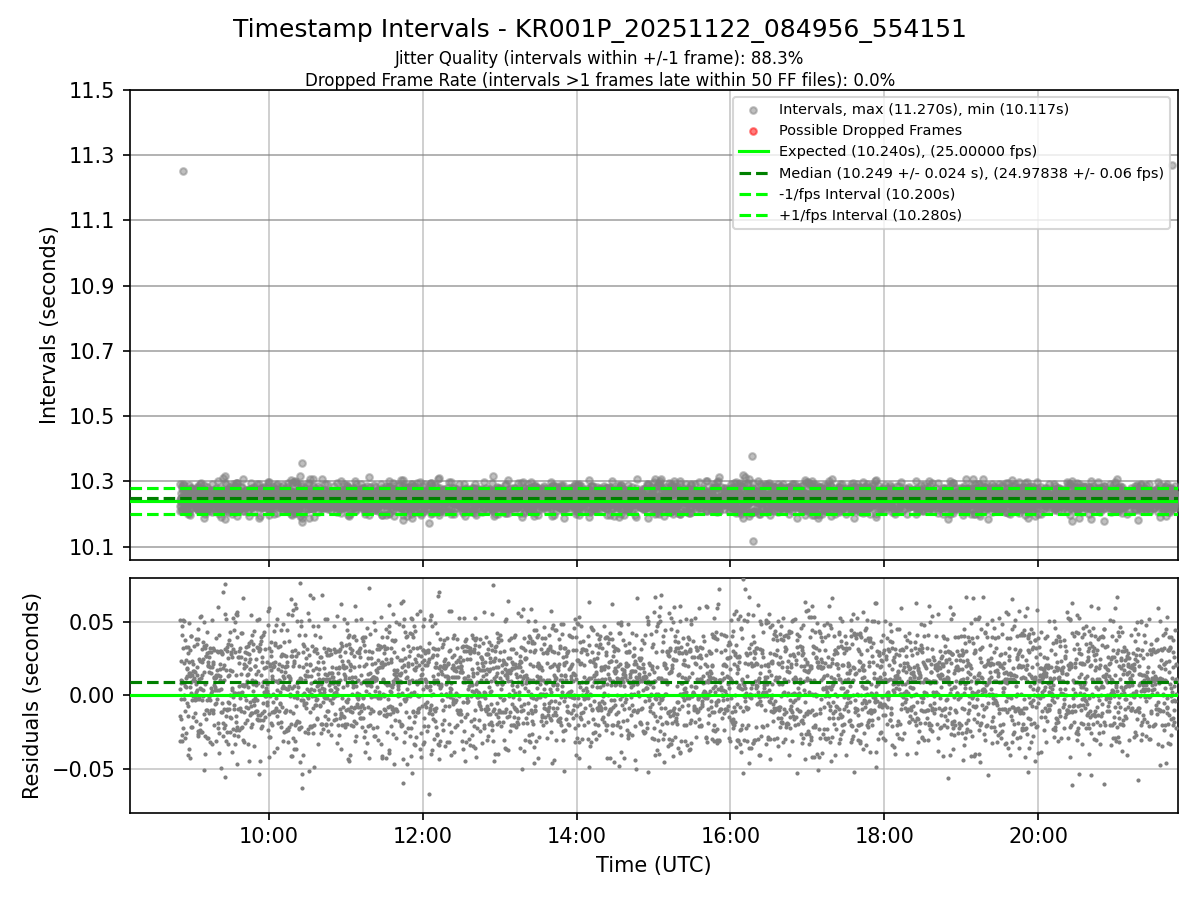This screenshot has height=900, width=1200.
Task: Click the "Intervals (seconds)" y-axis label
Action: (x=49, y=325)
